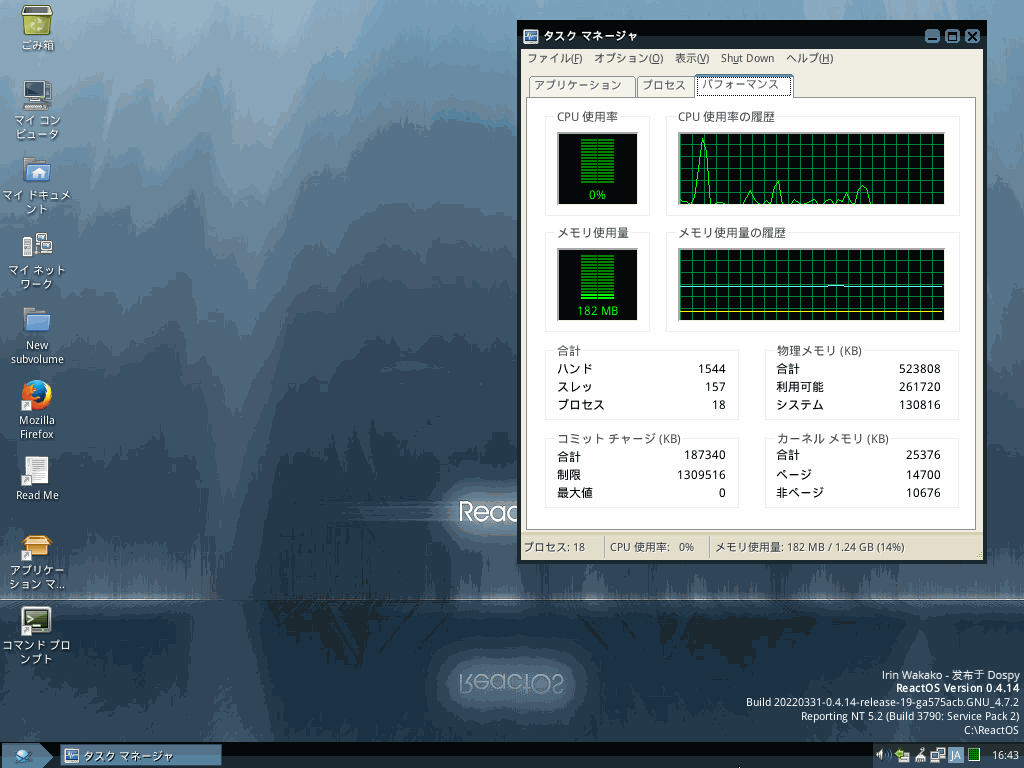
Task: Click the メモリ使用量 gauge showing 182 MB
Action: (598, 285)
